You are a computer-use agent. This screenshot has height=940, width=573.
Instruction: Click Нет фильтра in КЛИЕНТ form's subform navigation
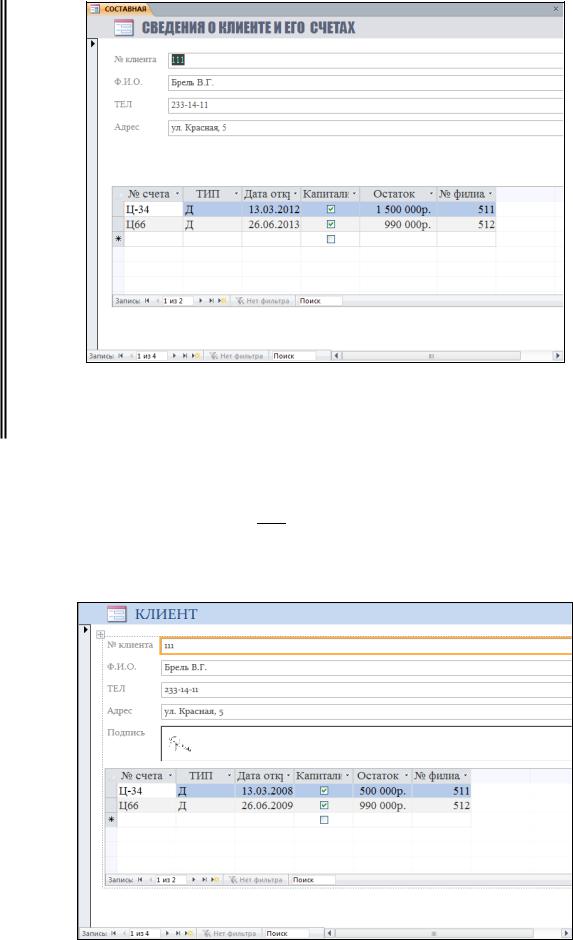256,880
